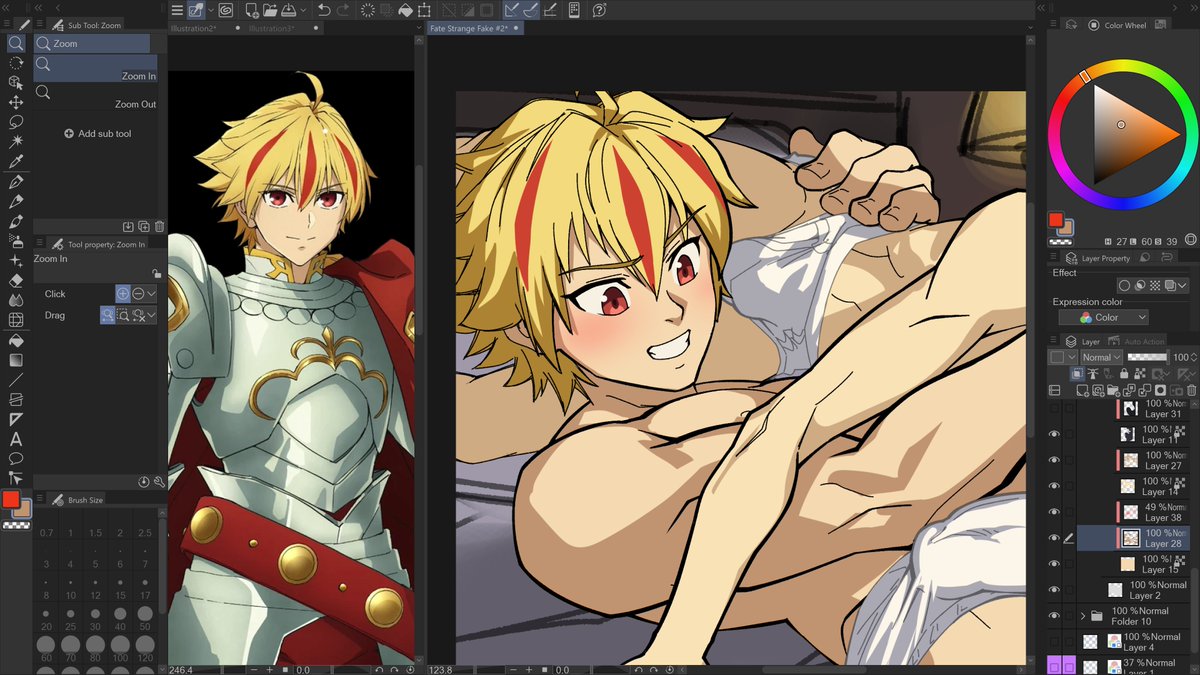Image resolution: width=1200 pixels, height=675 pixels.
Task: Click Add sub tool
Action: click(x=98, y=133)
